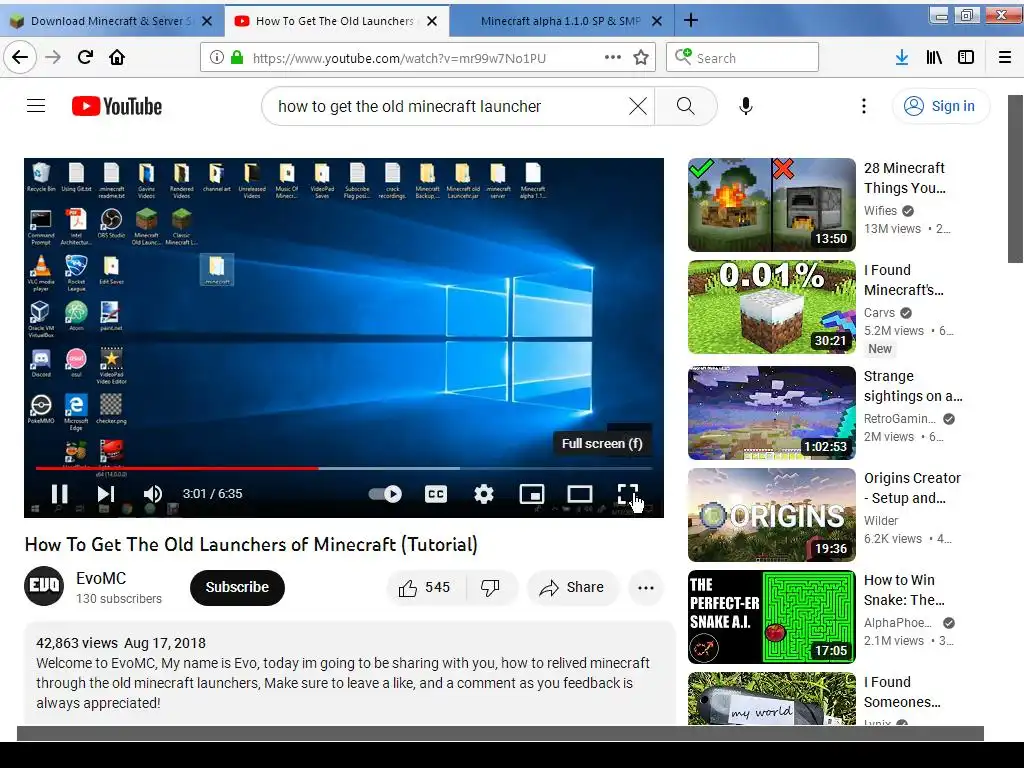The height and width of the screenshot is (768, 1024).
Task: Skip to the next video
Action: point(106,494)
